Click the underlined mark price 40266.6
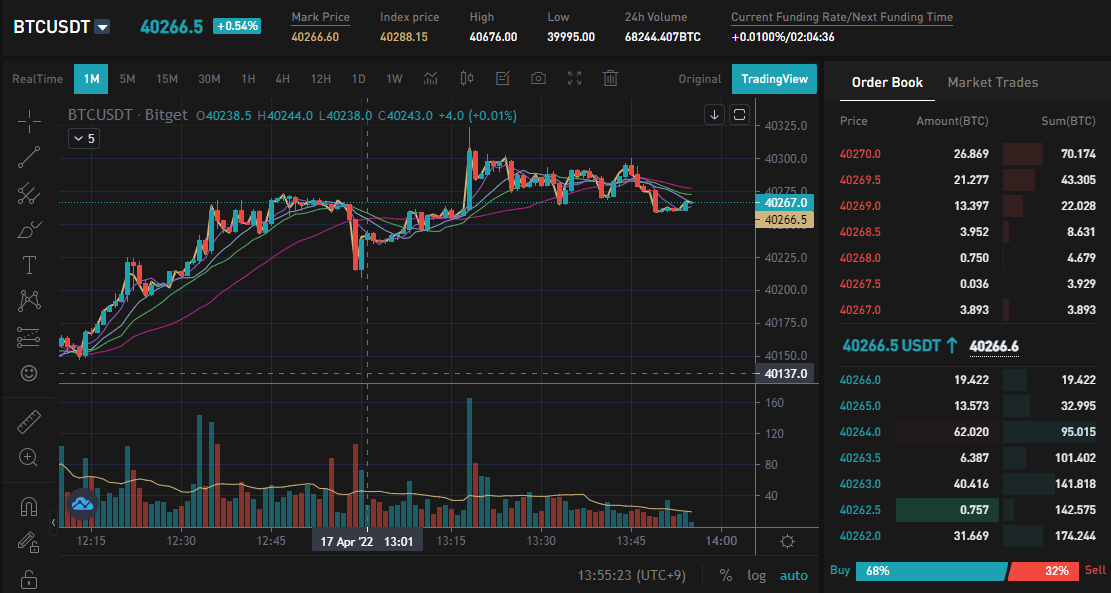 pyautogui.click(x=994, y=346)
